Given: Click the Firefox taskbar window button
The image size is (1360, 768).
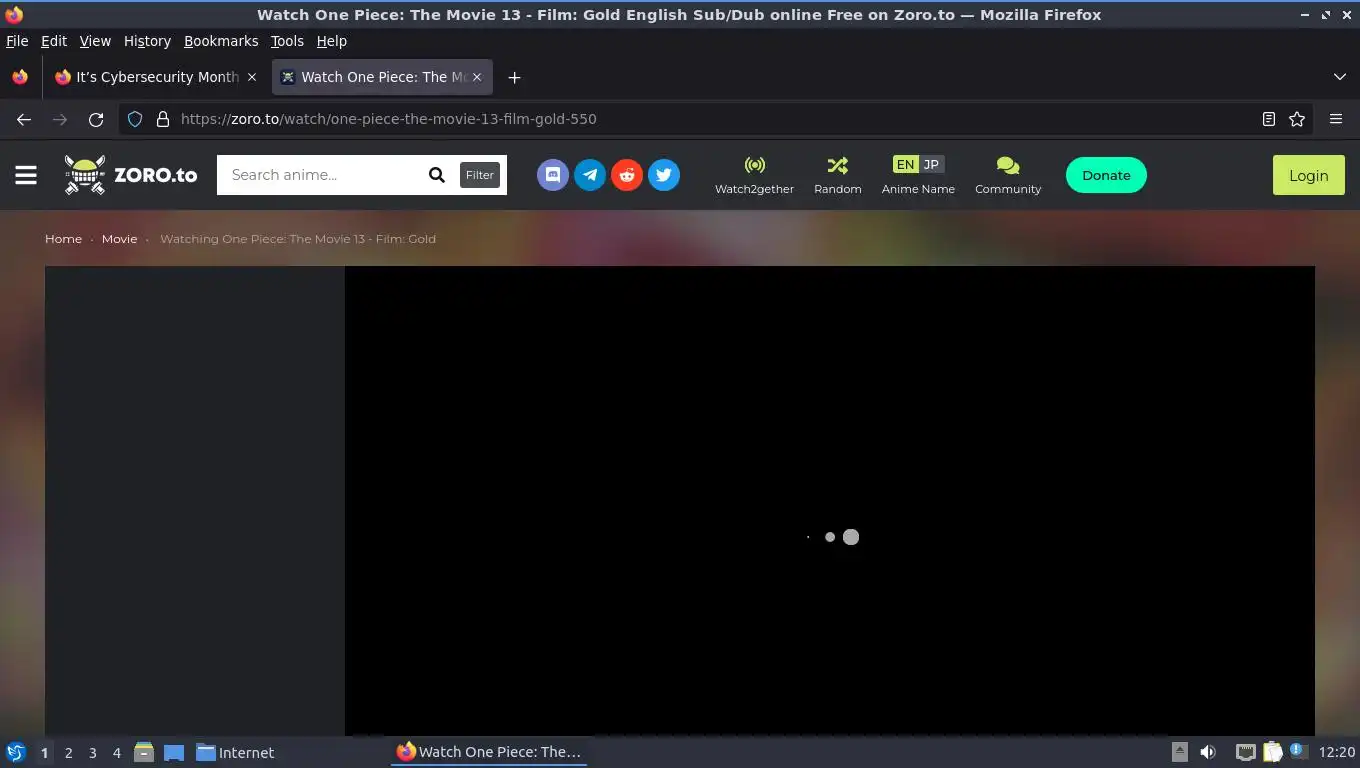Looking at the screenshot, I should pyautogui.click(x=488, y=752).
